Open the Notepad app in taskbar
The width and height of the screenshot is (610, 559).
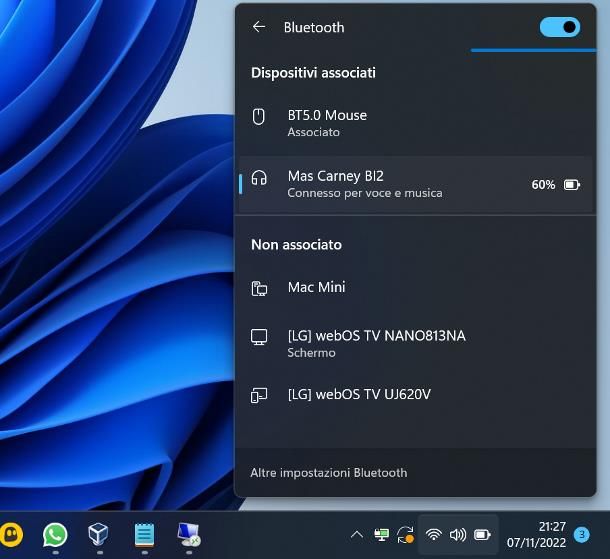click(144, 534)
